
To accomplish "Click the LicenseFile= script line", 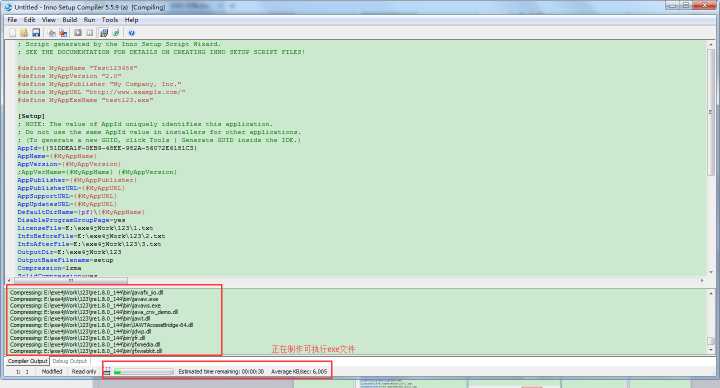I will pyautogui.click(x=85, y=228).
